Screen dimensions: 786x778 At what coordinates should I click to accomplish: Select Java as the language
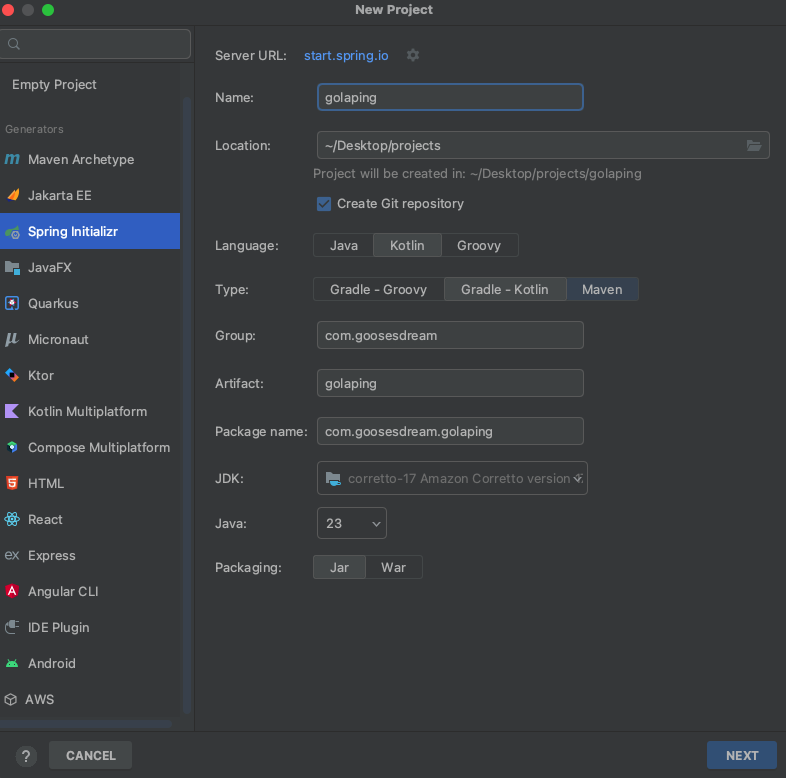tap(343, 246)
